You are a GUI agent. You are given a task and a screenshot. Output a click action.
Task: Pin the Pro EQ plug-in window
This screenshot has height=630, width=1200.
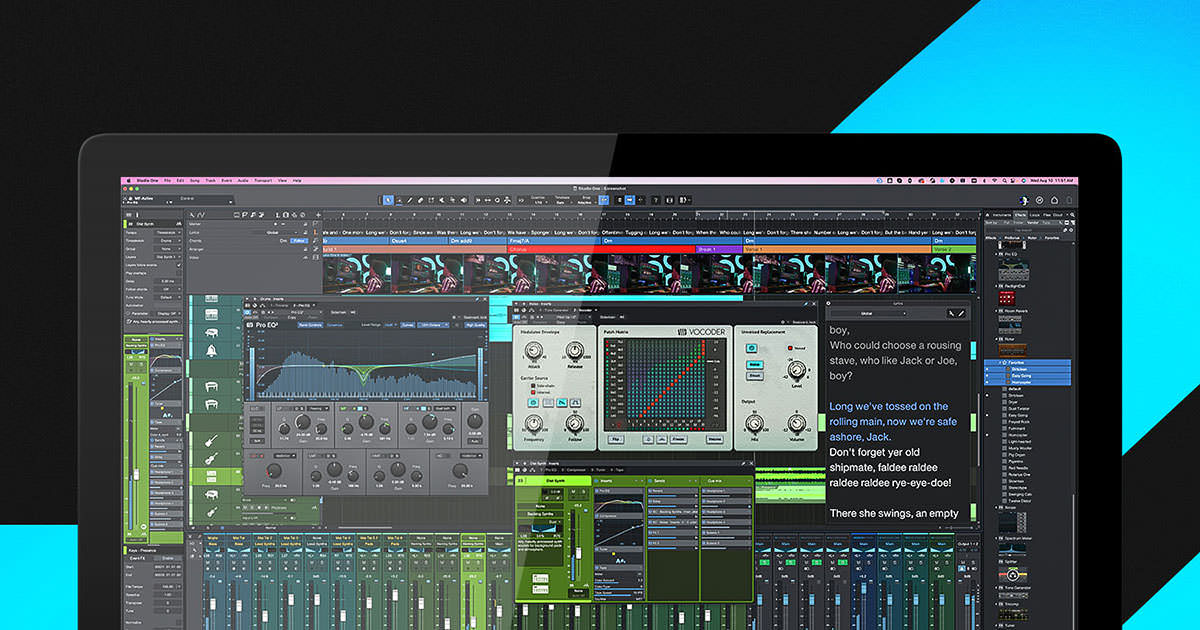coord(478,299)
